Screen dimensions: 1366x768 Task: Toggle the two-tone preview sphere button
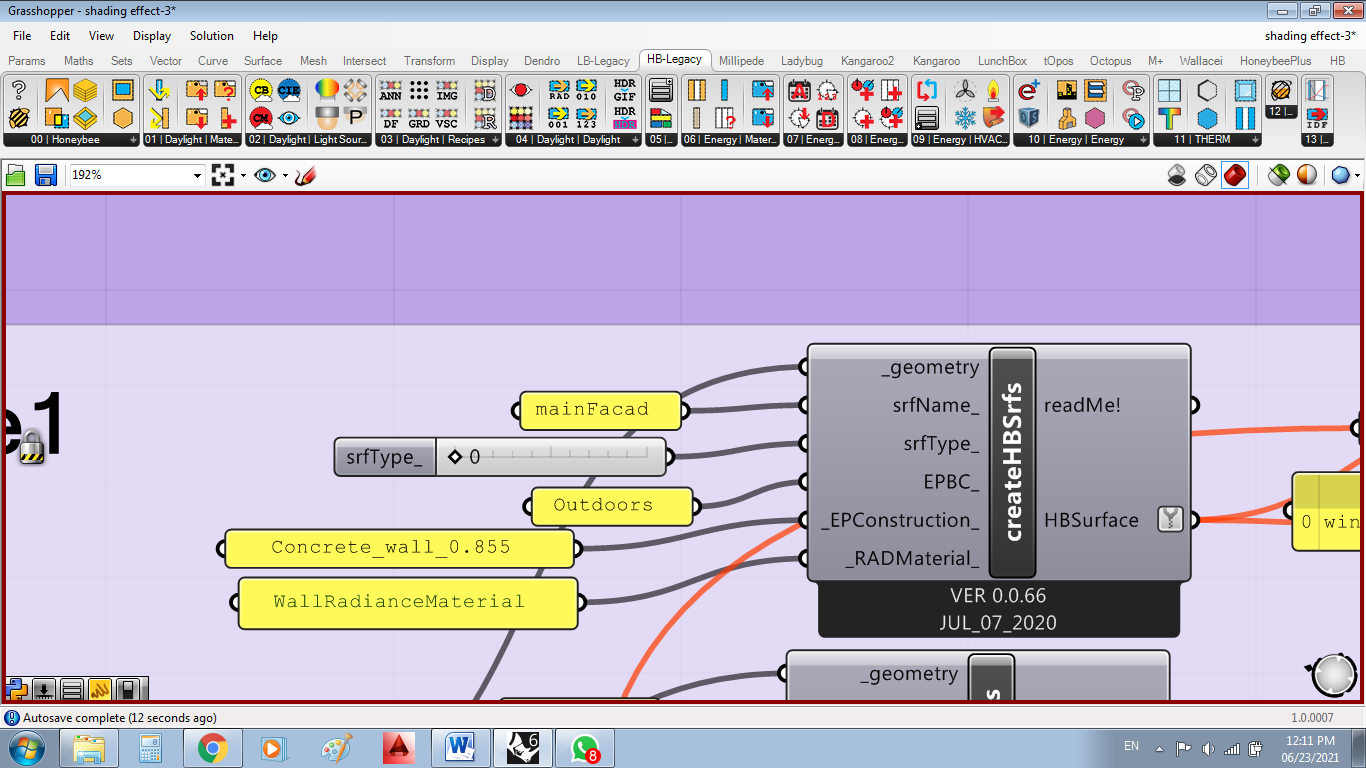click(1307, 175)
